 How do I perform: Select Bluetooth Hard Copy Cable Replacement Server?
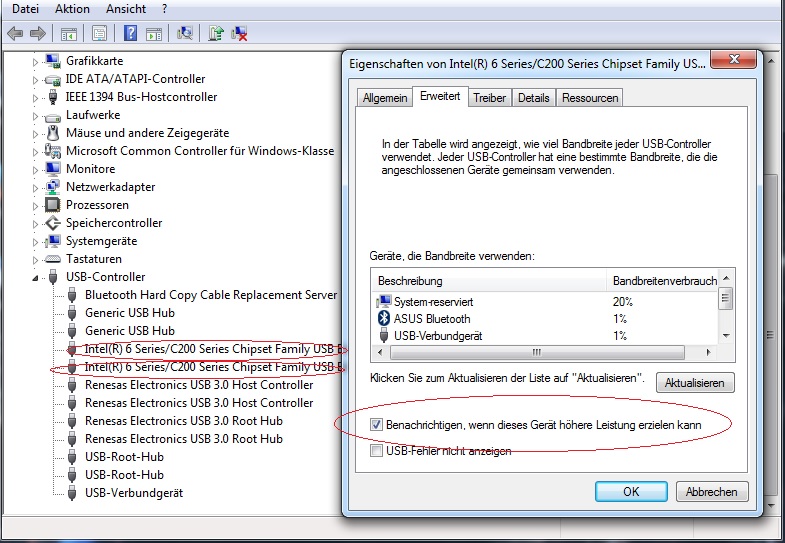[x=211, y=295]
